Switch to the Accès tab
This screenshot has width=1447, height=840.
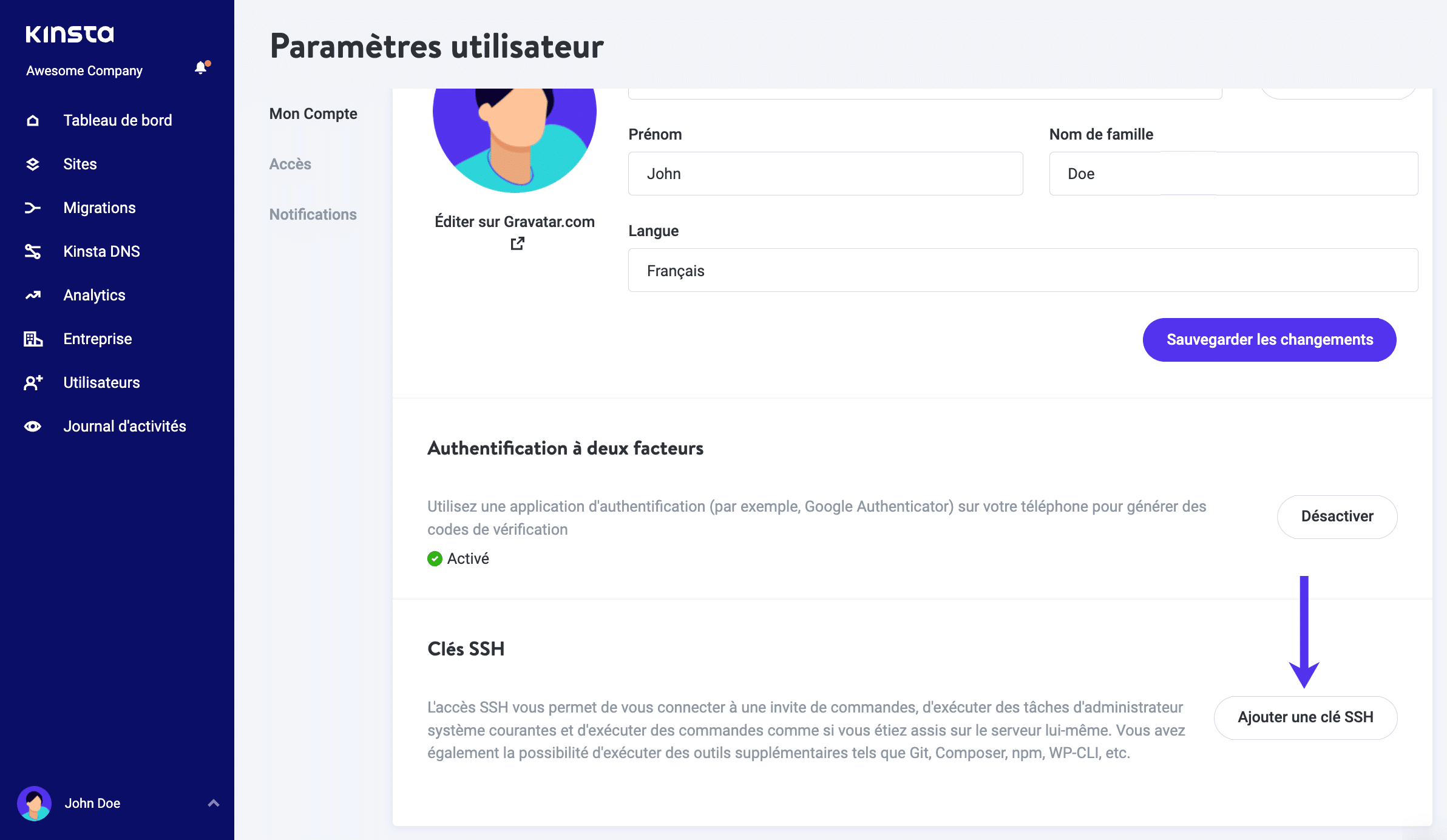[x=290, y=164]
